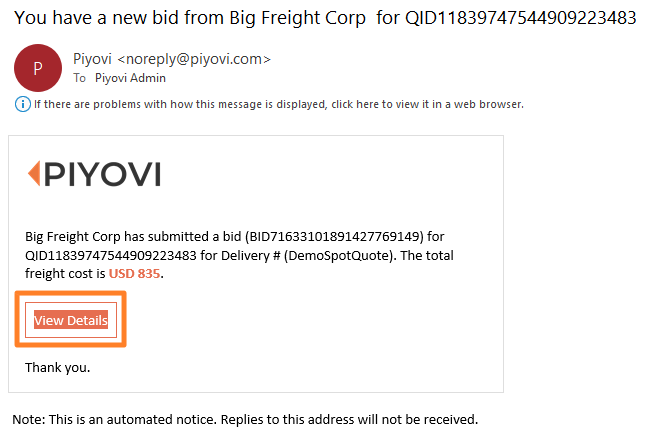Click the red P sender avatar
The width and height of the screenshot is (657, 442).
click(x=38, y=68)
